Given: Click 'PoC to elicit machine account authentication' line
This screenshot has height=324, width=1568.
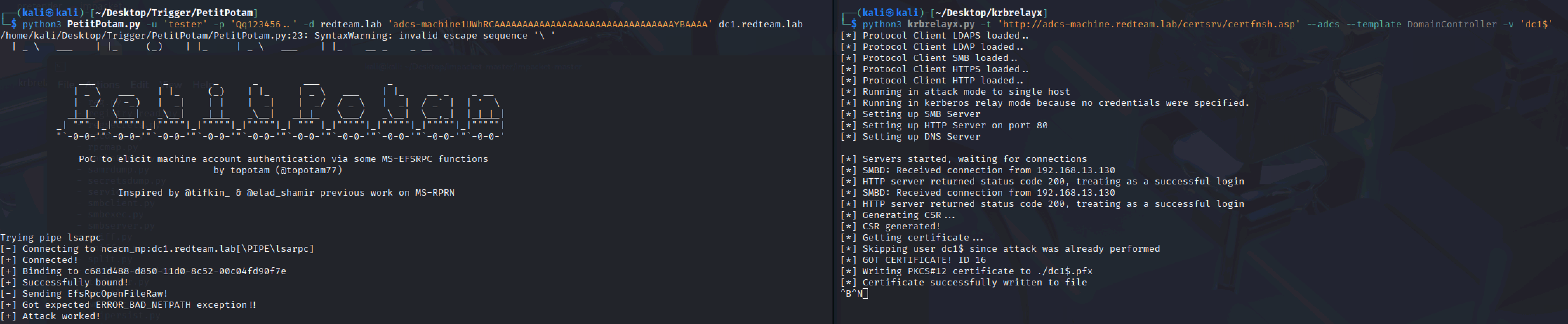Looking at the screenshot, I should point(283,159).
